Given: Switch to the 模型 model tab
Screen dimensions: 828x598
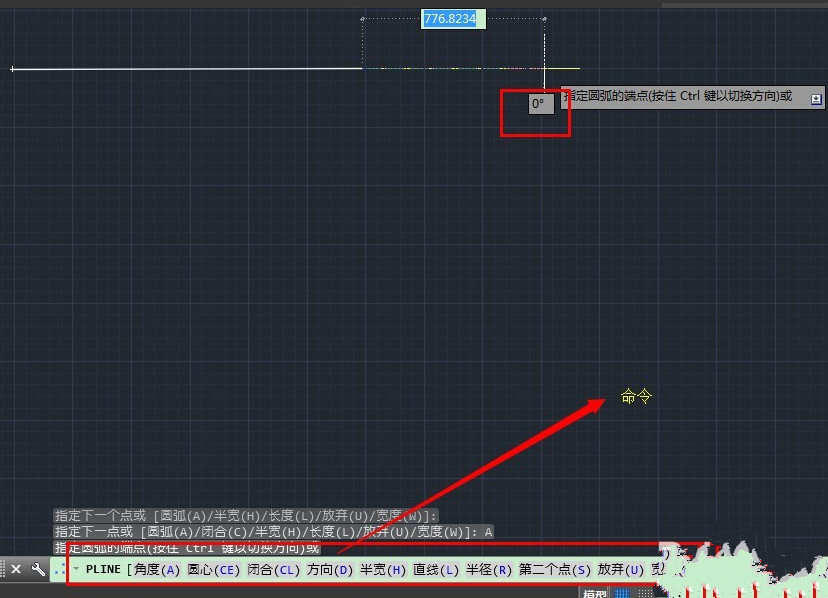Looking at the screenshot, I should (596, 593).
